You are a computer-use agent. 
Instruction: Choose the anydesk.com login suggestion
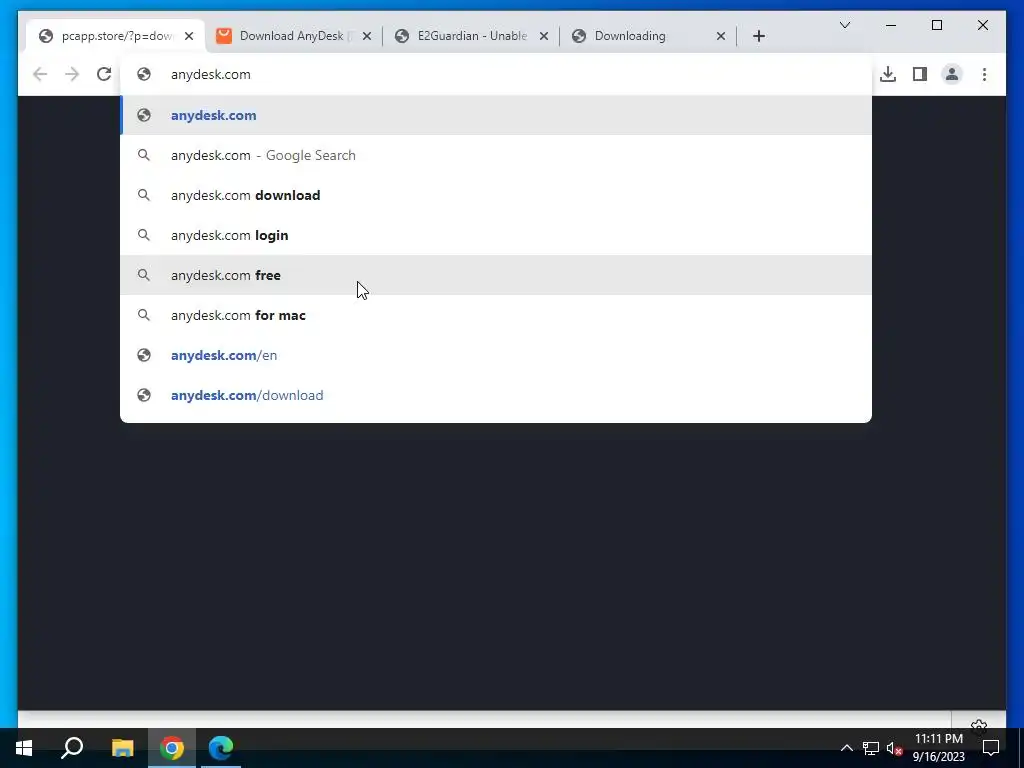pos(496,235)
